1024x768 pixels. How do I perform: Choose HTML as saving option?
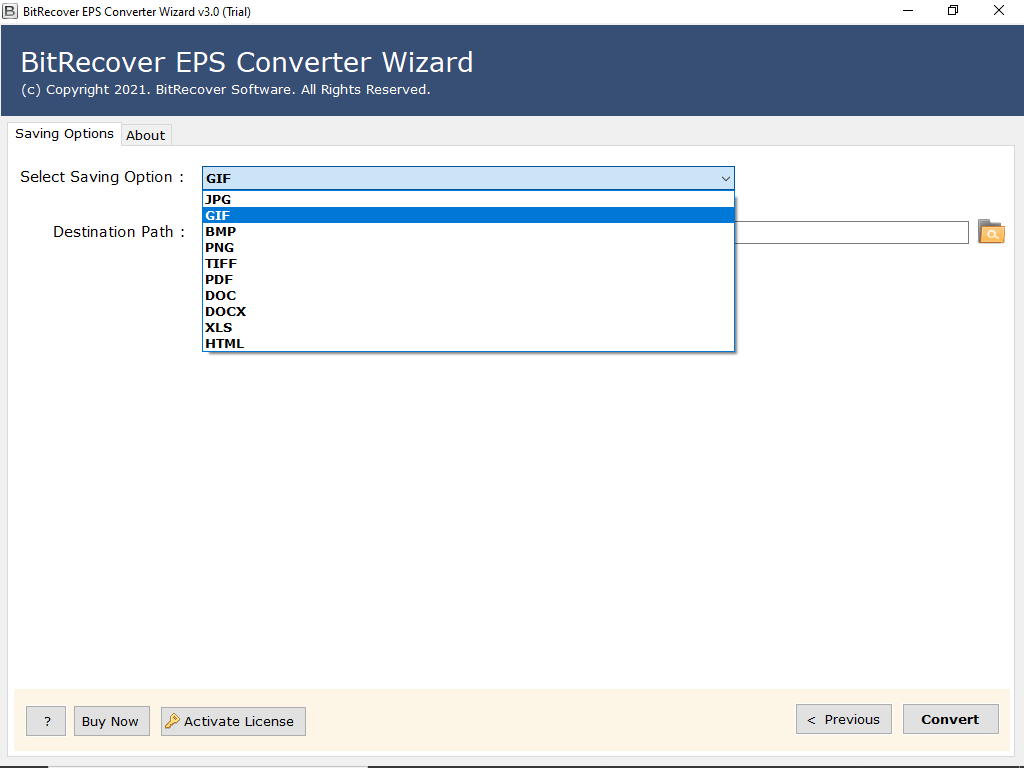[468, 344]
